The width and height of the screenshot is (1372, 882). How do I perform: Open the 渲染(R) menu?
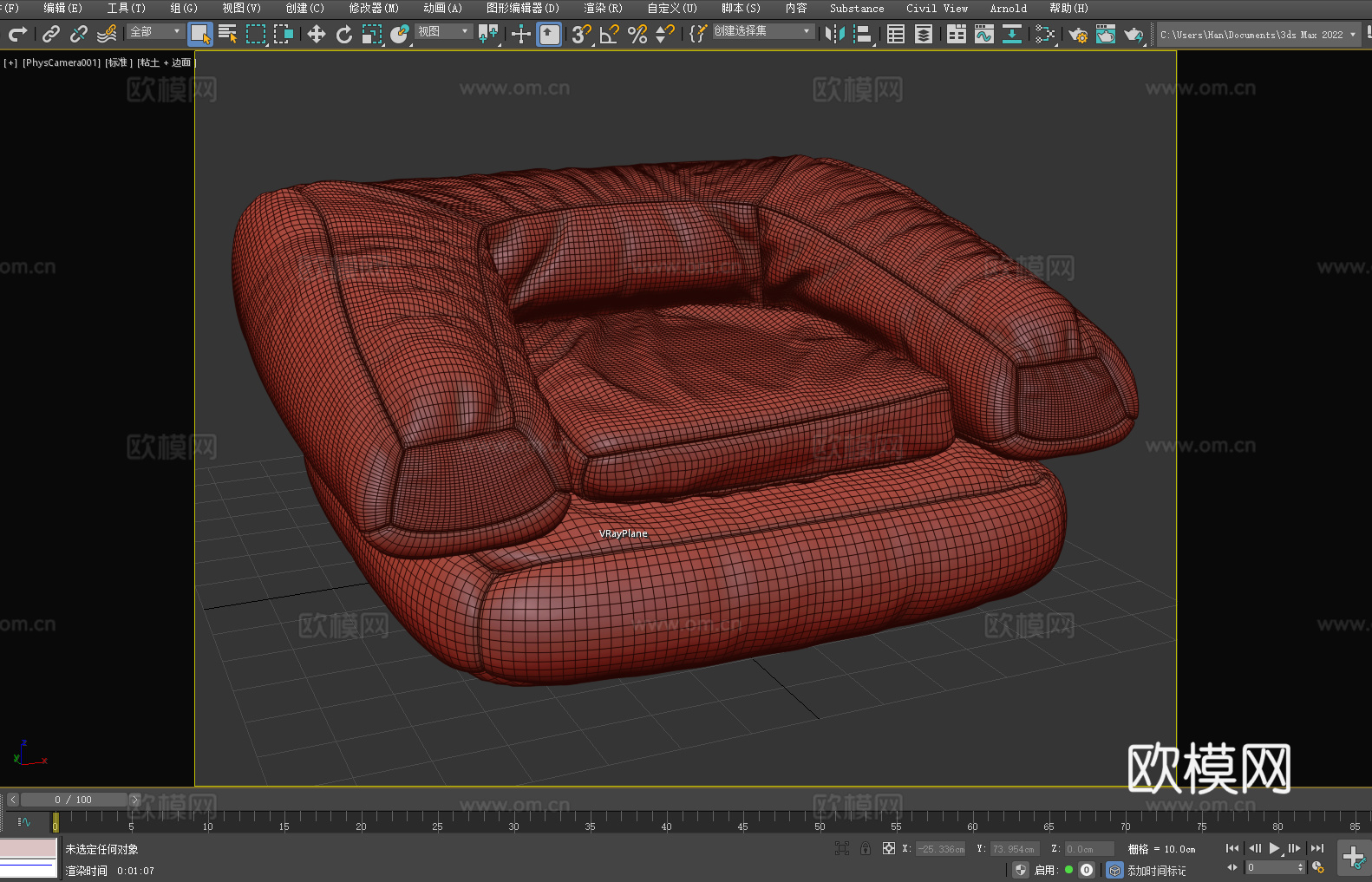pyautogui.click(x=604, y=8)
